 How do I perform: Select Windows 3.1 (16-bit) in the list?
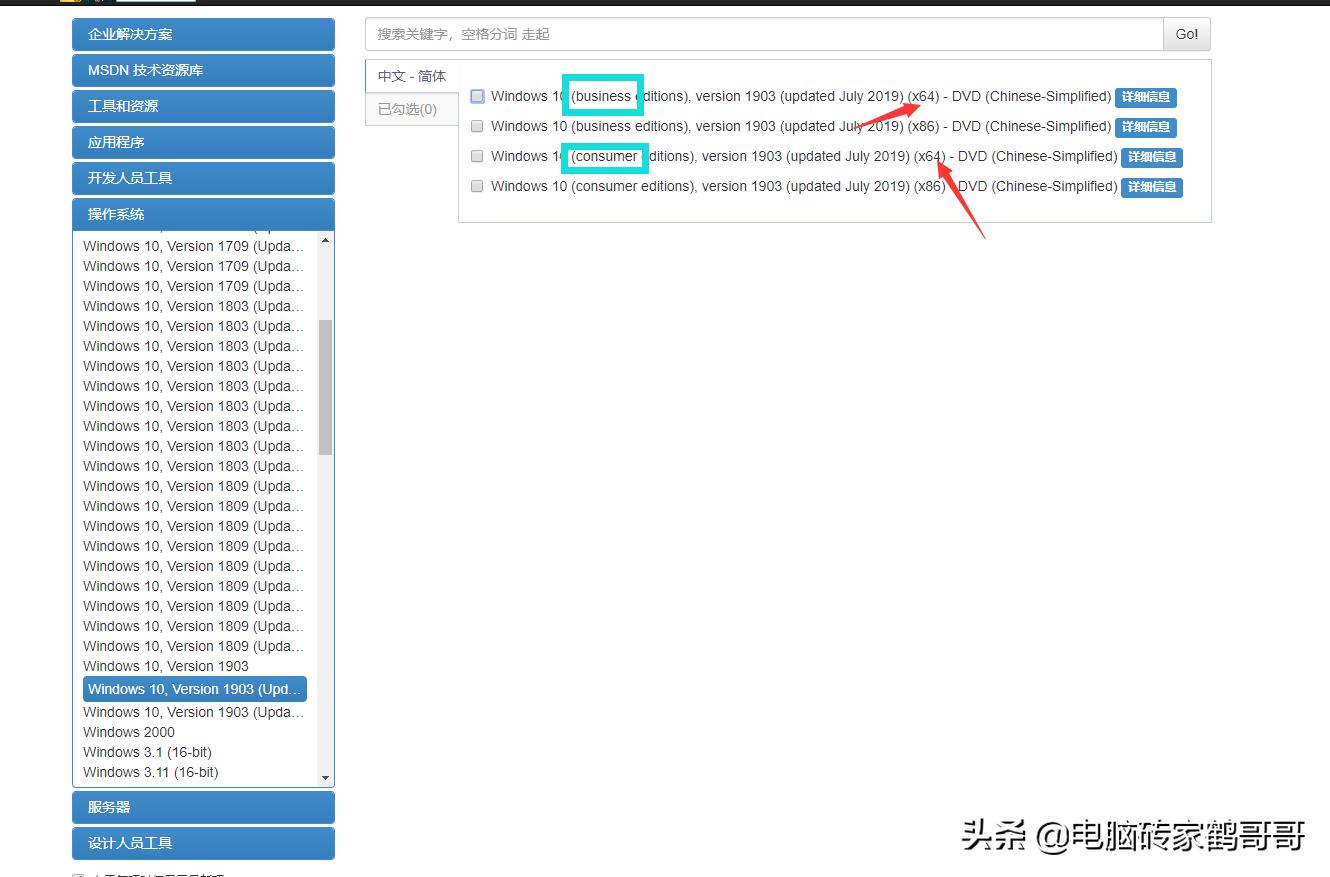click(x=147, y=752)
